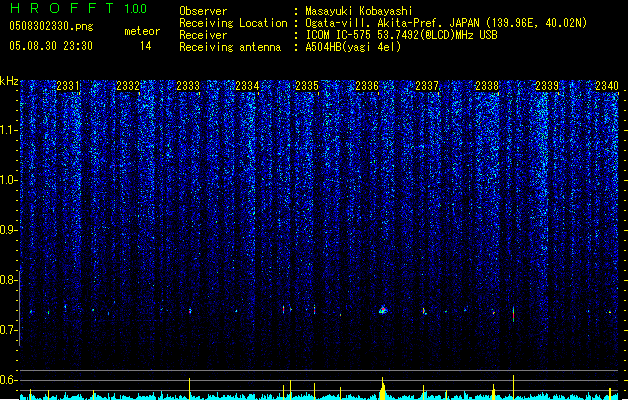Image resolution: width=629 pixels, height=400 pixels.
Task: Select the A504HB(yagi 4el) antenna text
Action: click(353, 47)
